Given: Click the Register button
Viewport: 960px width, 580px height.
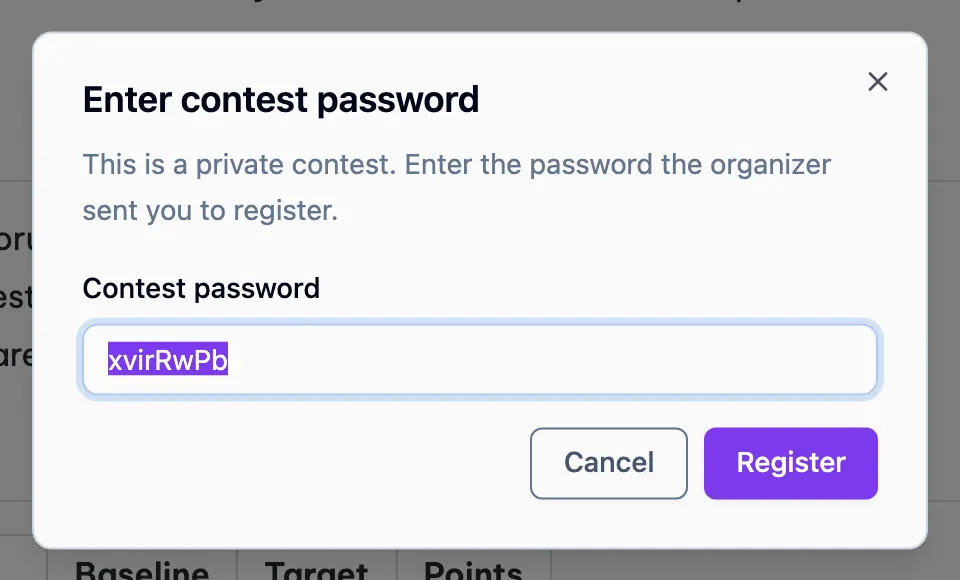Looking at the screenshot, I should (790, 463).
